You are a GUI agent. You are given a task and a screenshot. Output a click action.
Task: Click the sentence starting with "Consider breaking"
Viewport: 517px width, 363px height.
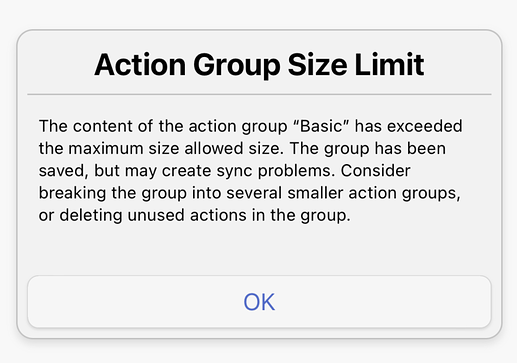pos(250,193)
